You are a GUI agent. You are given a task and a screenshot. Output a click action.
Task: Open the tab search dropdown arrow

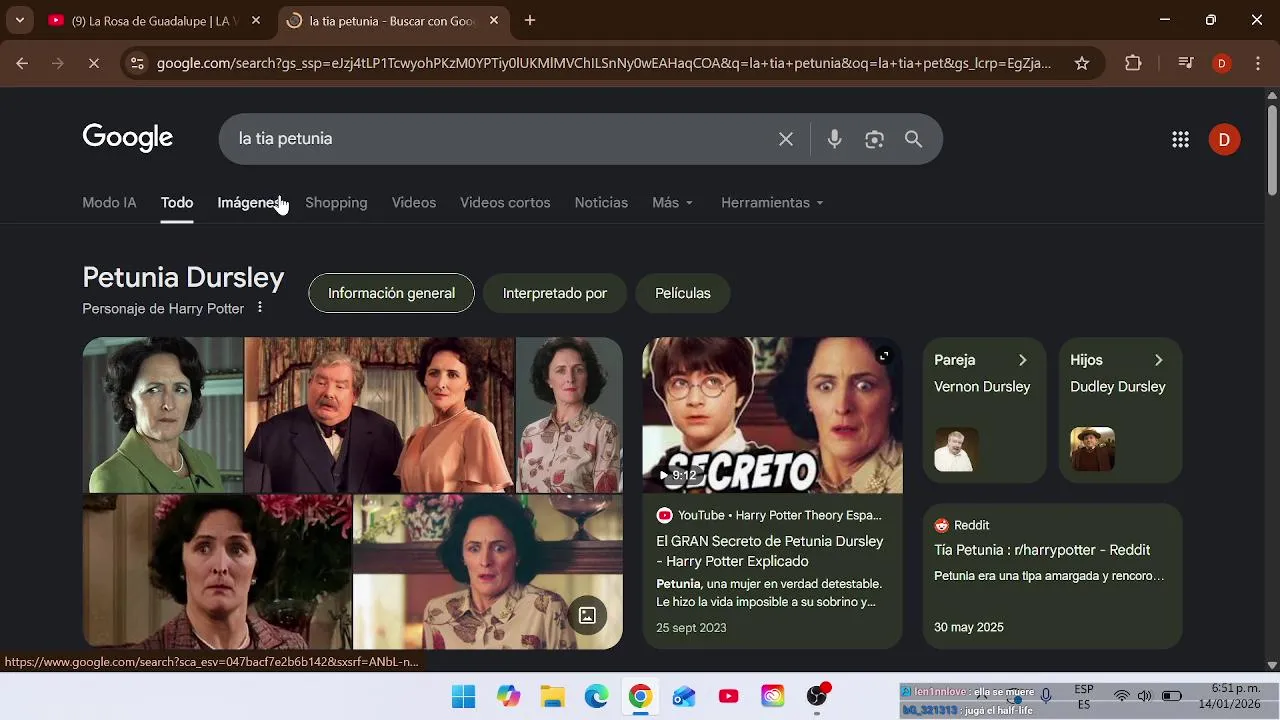click(x=20, y=20)
